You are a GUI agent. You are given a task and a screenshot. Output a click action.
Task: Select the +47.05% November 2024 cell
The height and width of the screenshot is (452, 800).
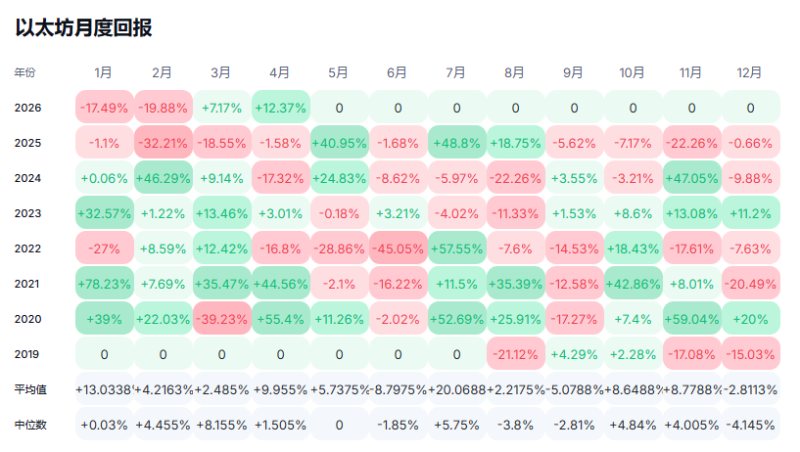[692, 178]
